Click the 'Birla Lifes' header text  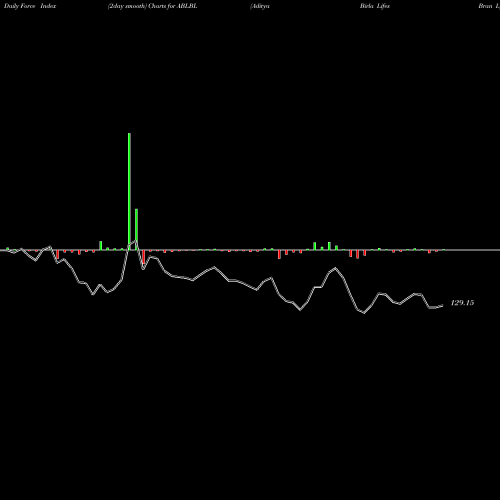tap(375, 6)
